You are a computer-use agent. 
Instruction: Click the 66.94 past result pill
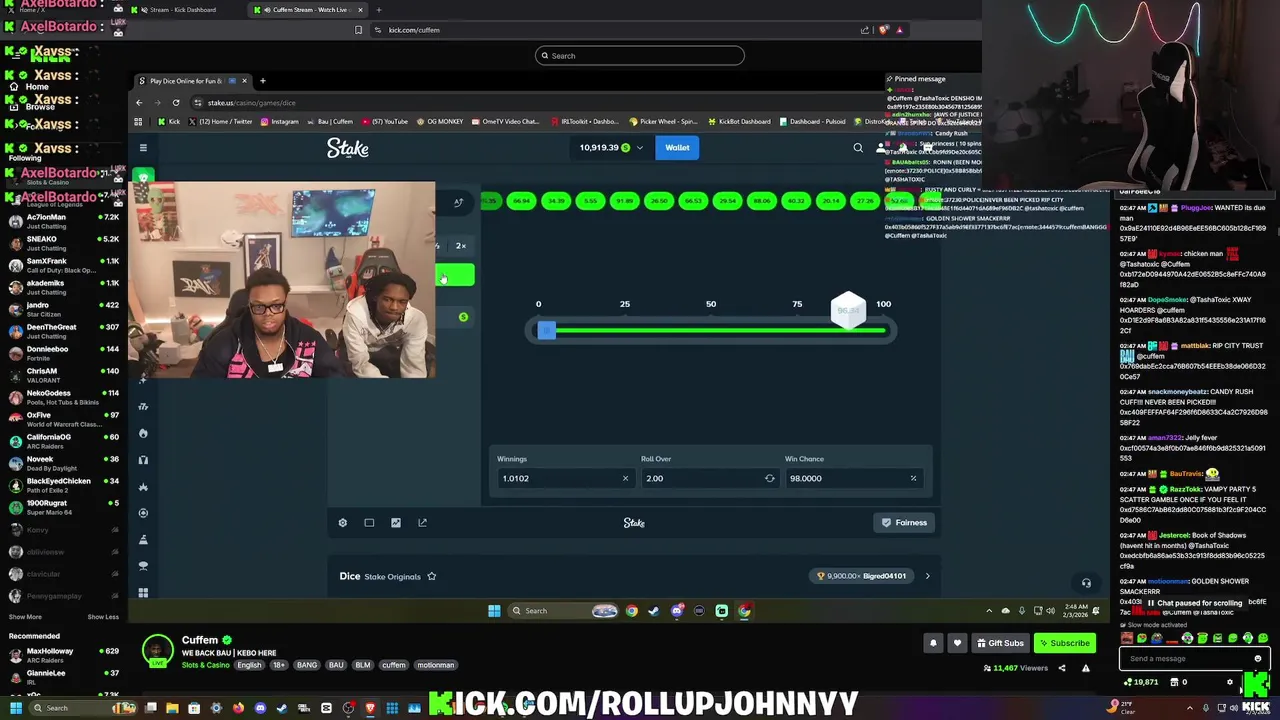521,201
